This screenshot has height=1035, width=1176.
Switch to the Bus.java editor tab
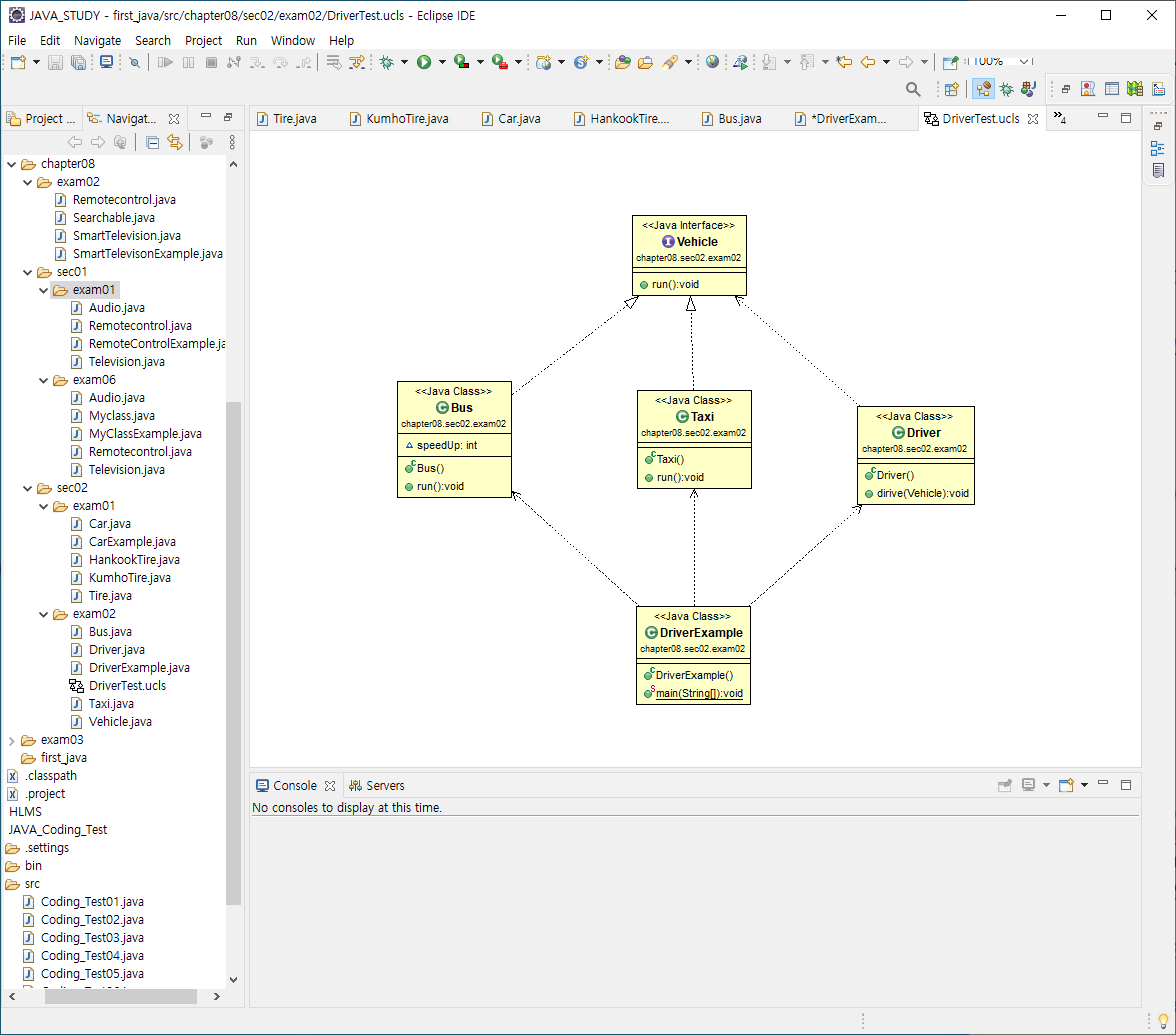pos(732,118)
